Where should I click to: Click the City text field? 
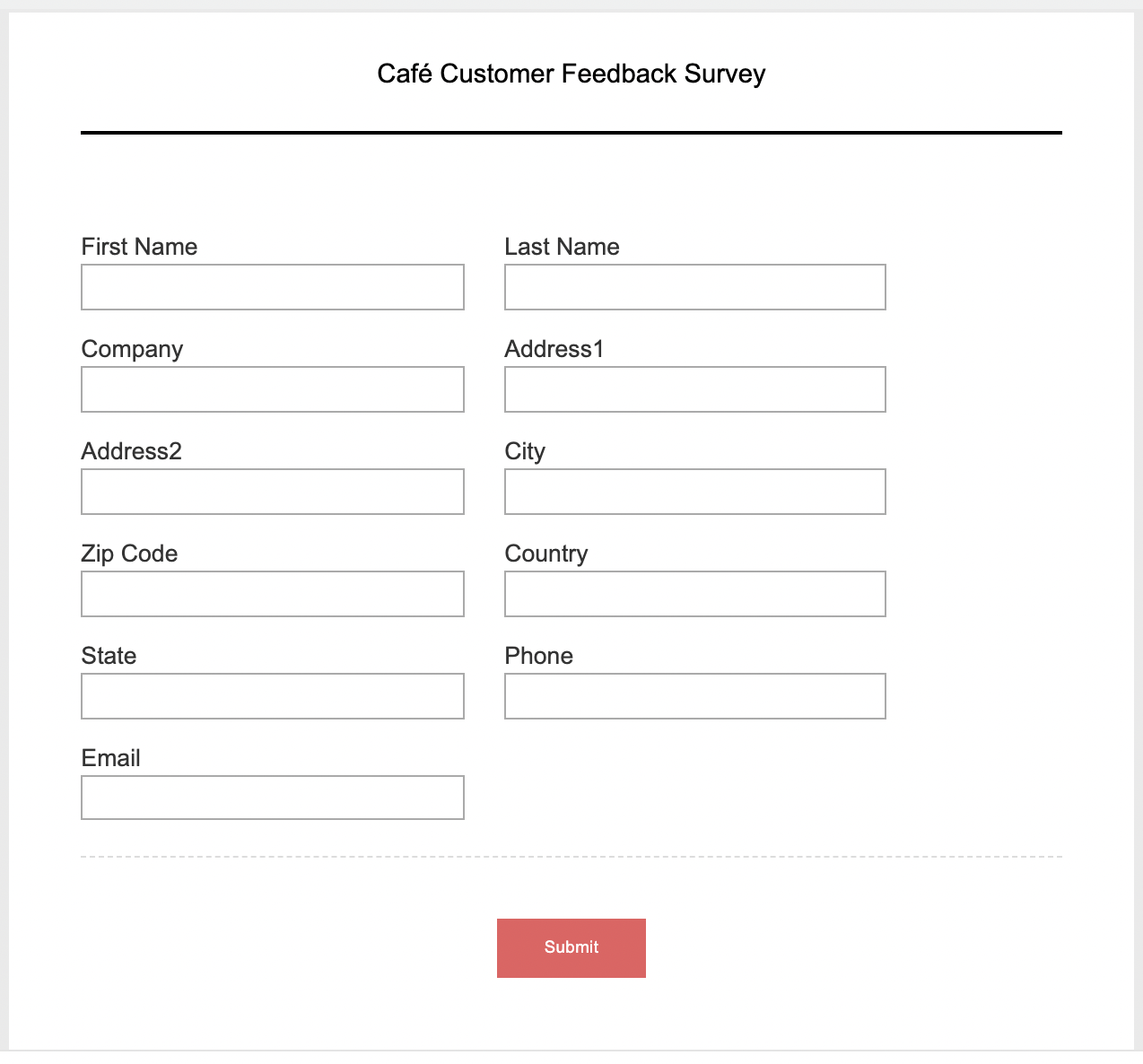coord(695,492)
